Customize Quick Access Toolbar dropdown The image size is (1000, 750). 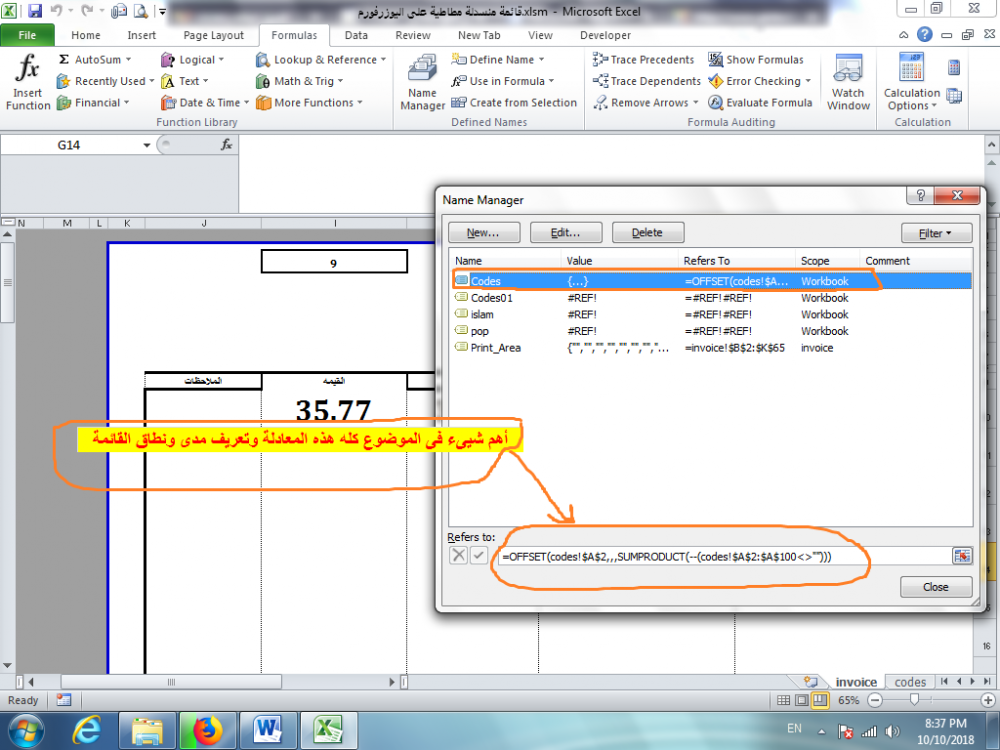click(163, 11)
